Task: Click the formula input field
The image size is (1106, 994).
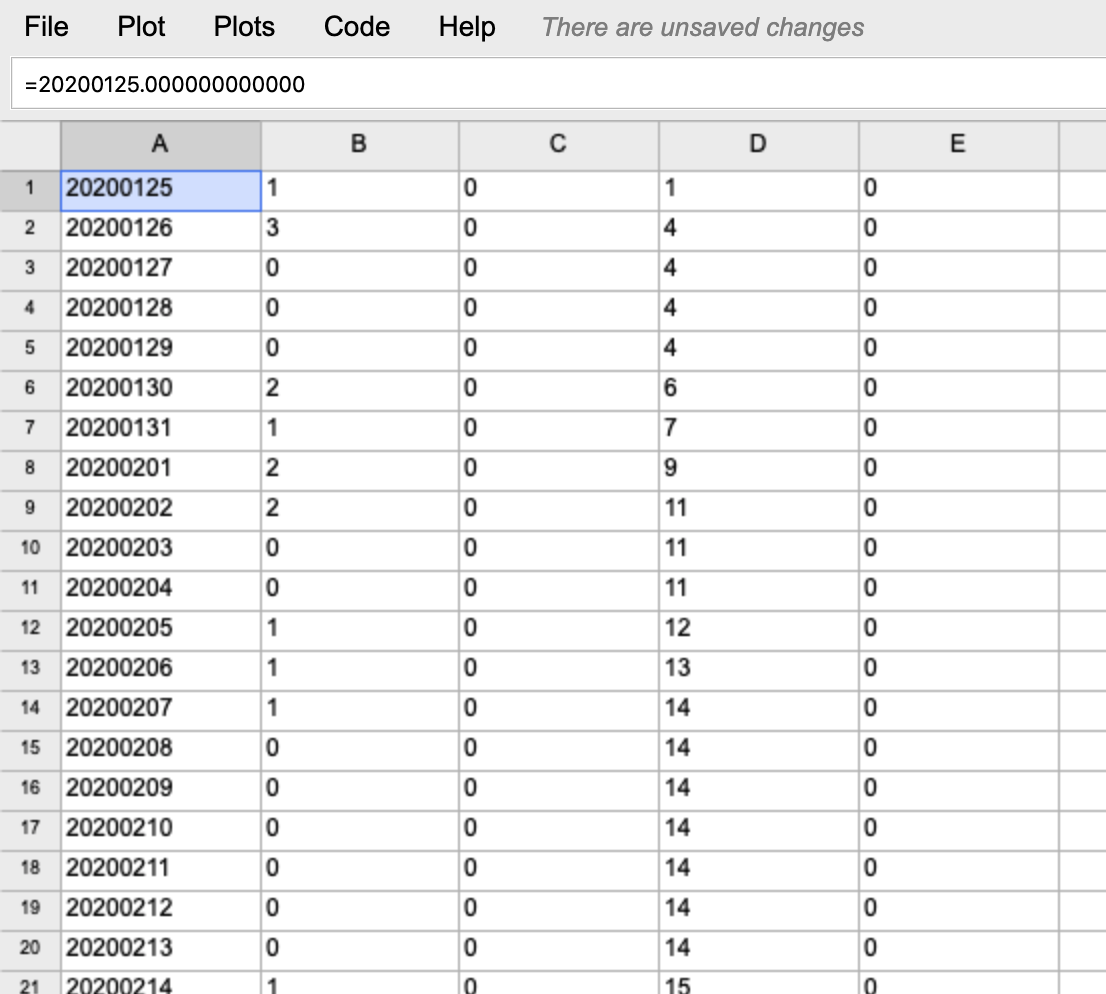Action: [x=559, y=84]
